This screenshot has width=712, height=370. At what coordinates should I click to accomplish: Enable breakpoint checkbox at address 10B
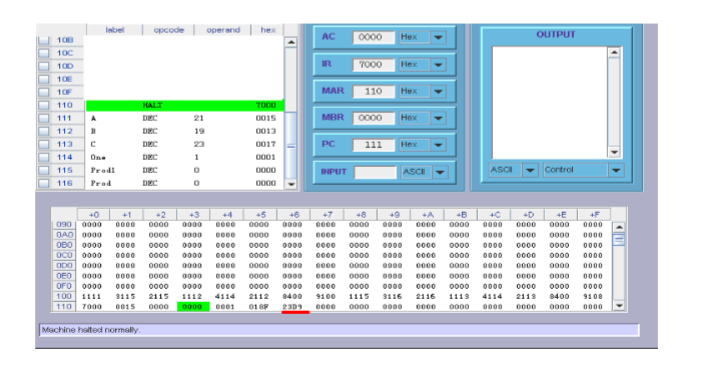(x=44, y=40)
